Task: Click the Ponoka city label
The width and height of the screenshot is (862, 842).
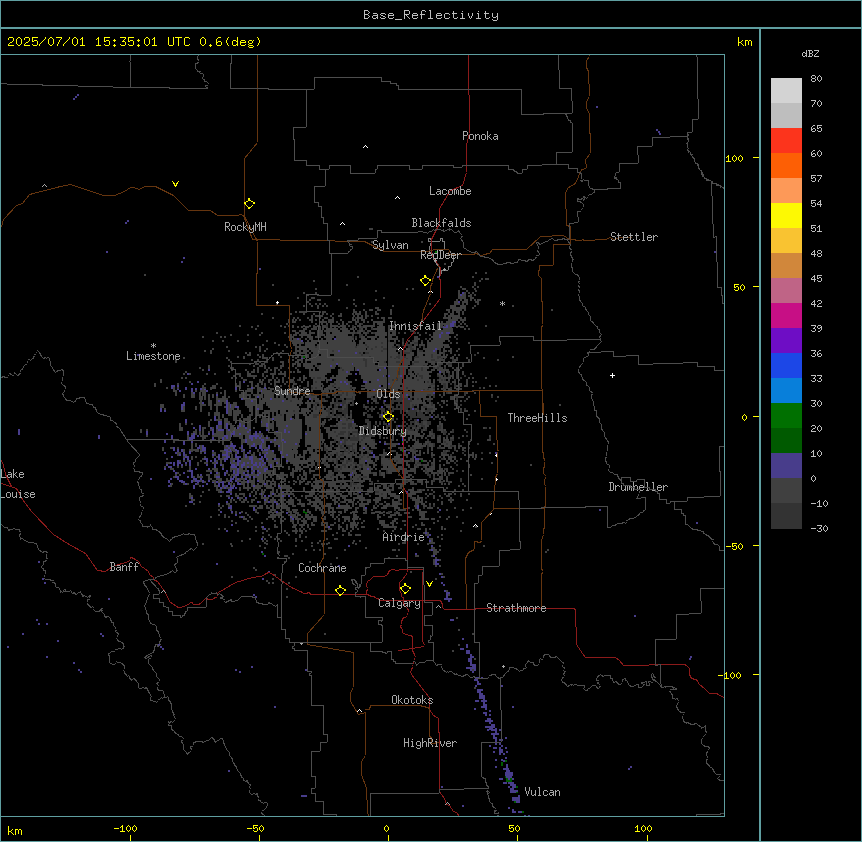Action: 480,136
